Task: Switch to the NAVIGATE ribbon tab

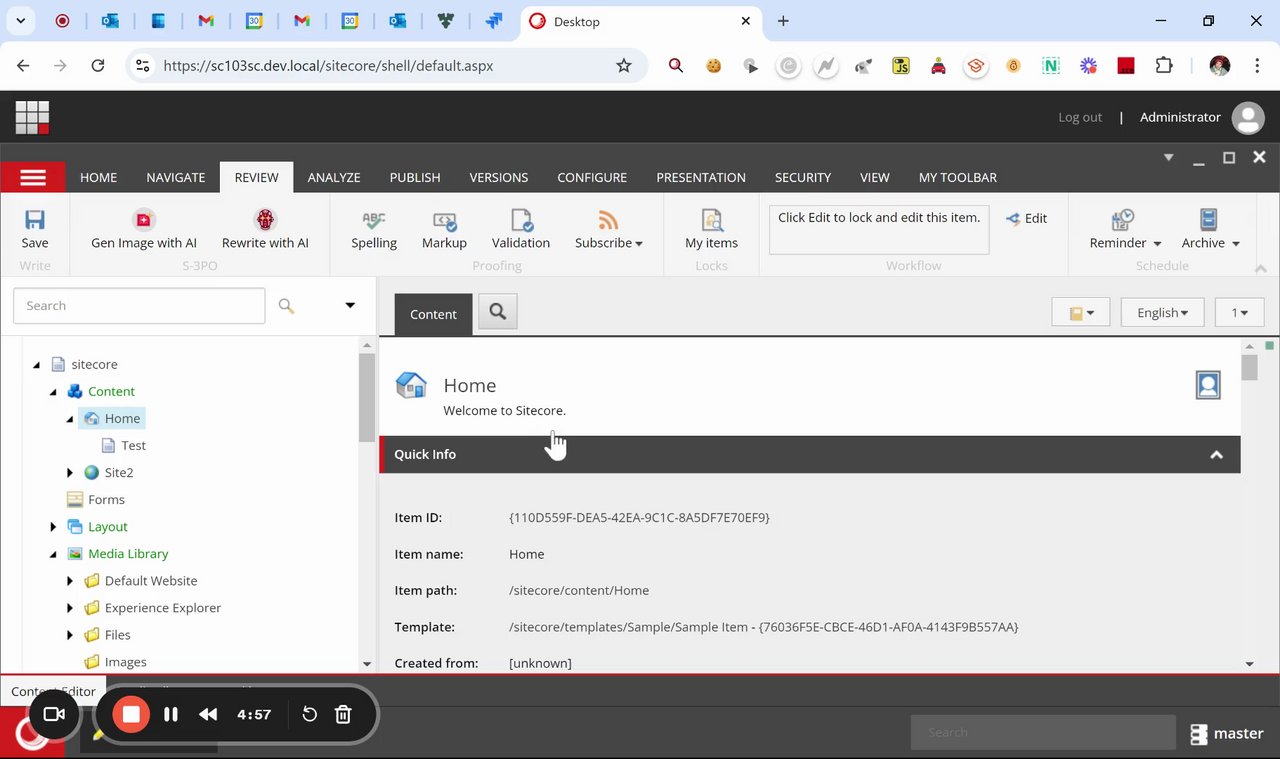Action: click(176, 177)
